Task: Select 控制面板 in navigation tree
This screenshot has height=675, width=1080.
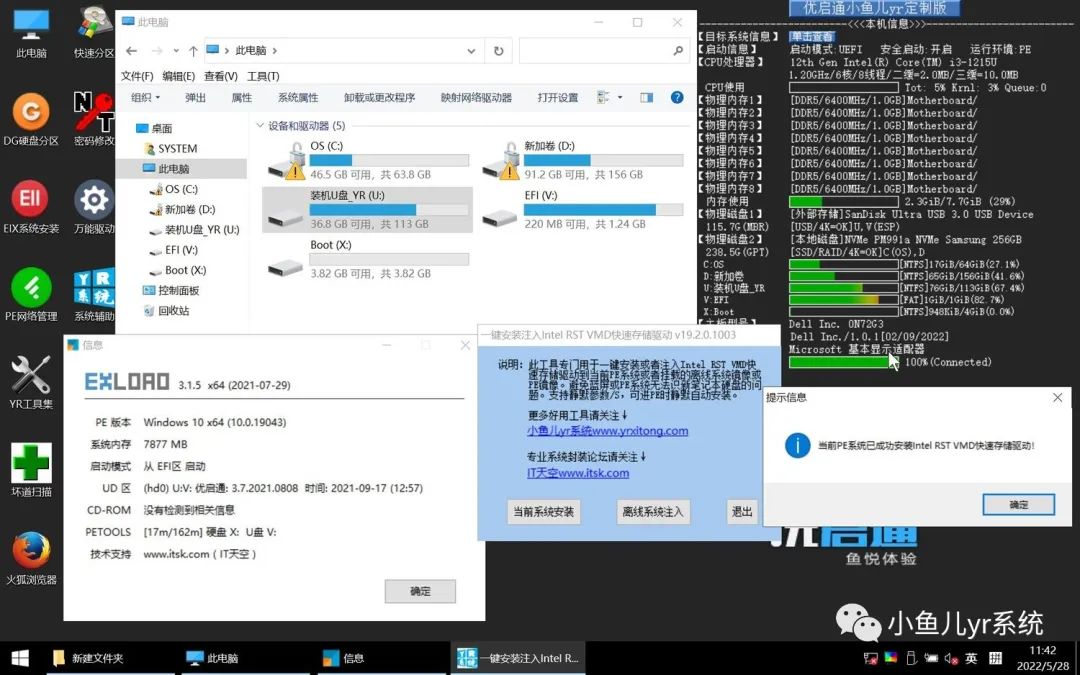Action: coord(178,291)
